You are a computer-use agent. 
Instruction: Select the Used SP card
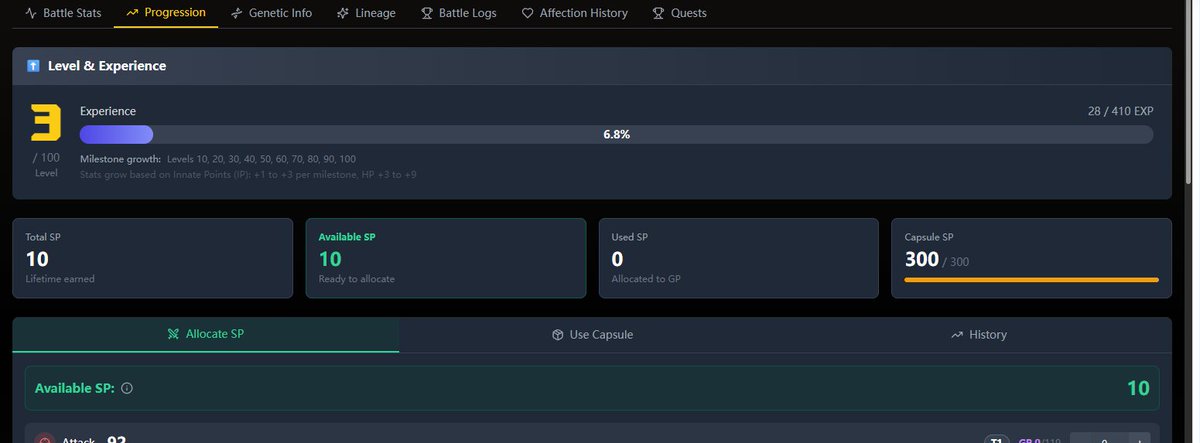coord(738,258)
